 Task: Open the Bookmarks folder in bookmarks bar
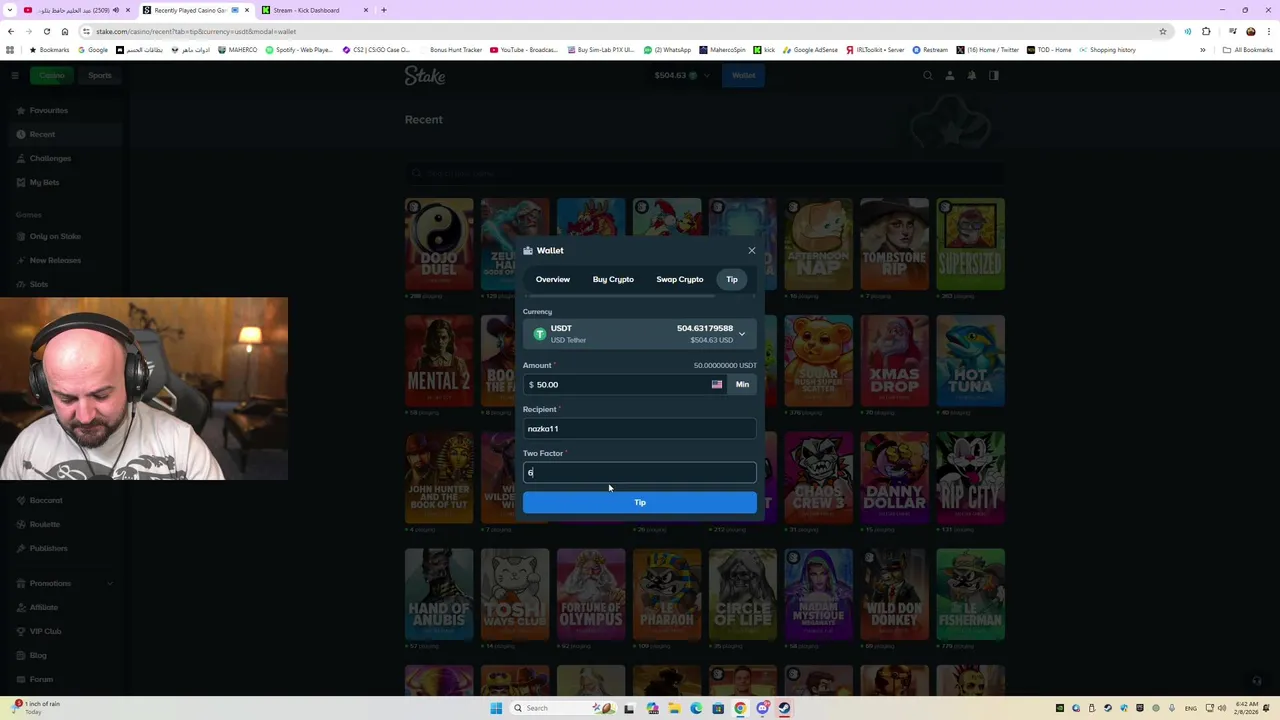pyautogui.click(x=49, y=50)
